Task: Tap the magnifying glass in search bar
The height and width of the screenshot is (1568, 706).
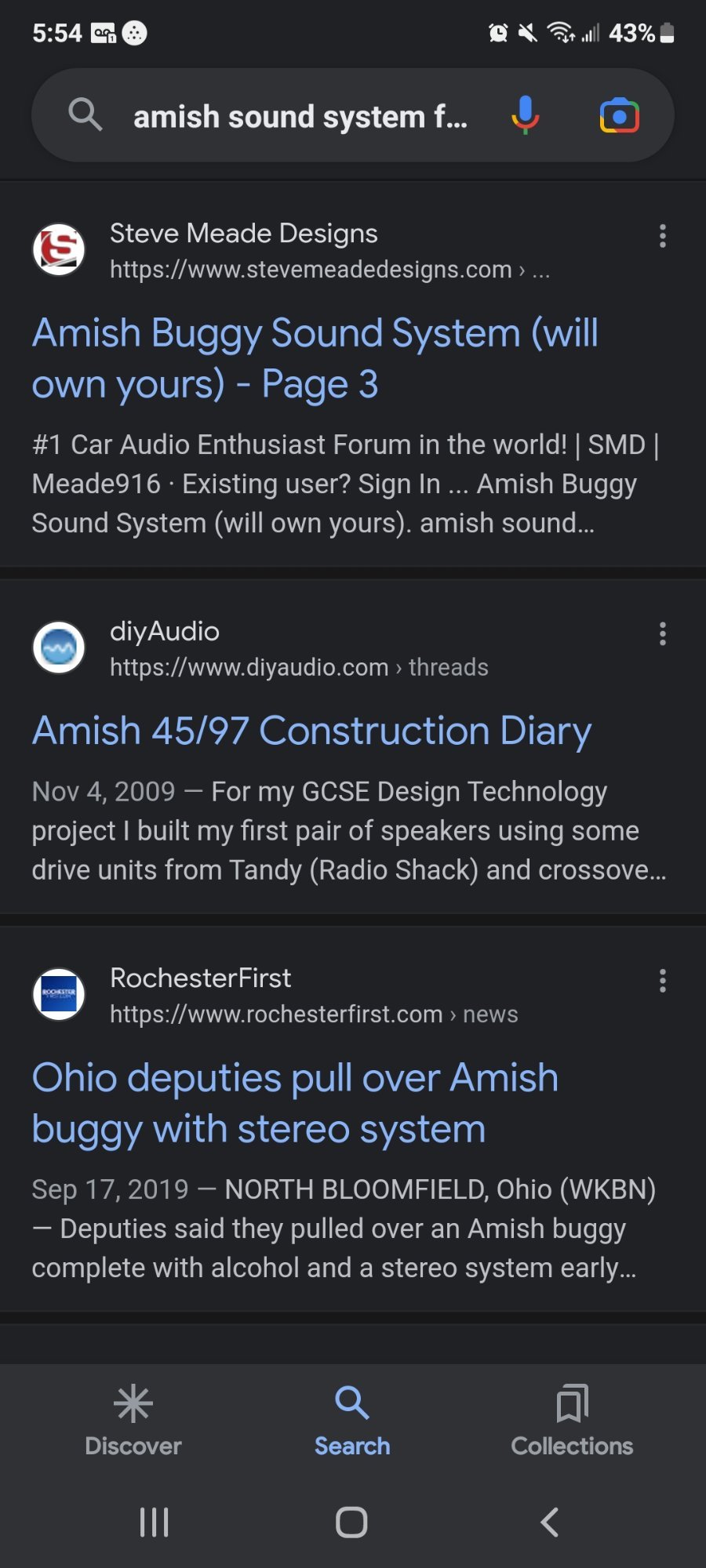Action: pyautogui.click(x=85, y=115)
